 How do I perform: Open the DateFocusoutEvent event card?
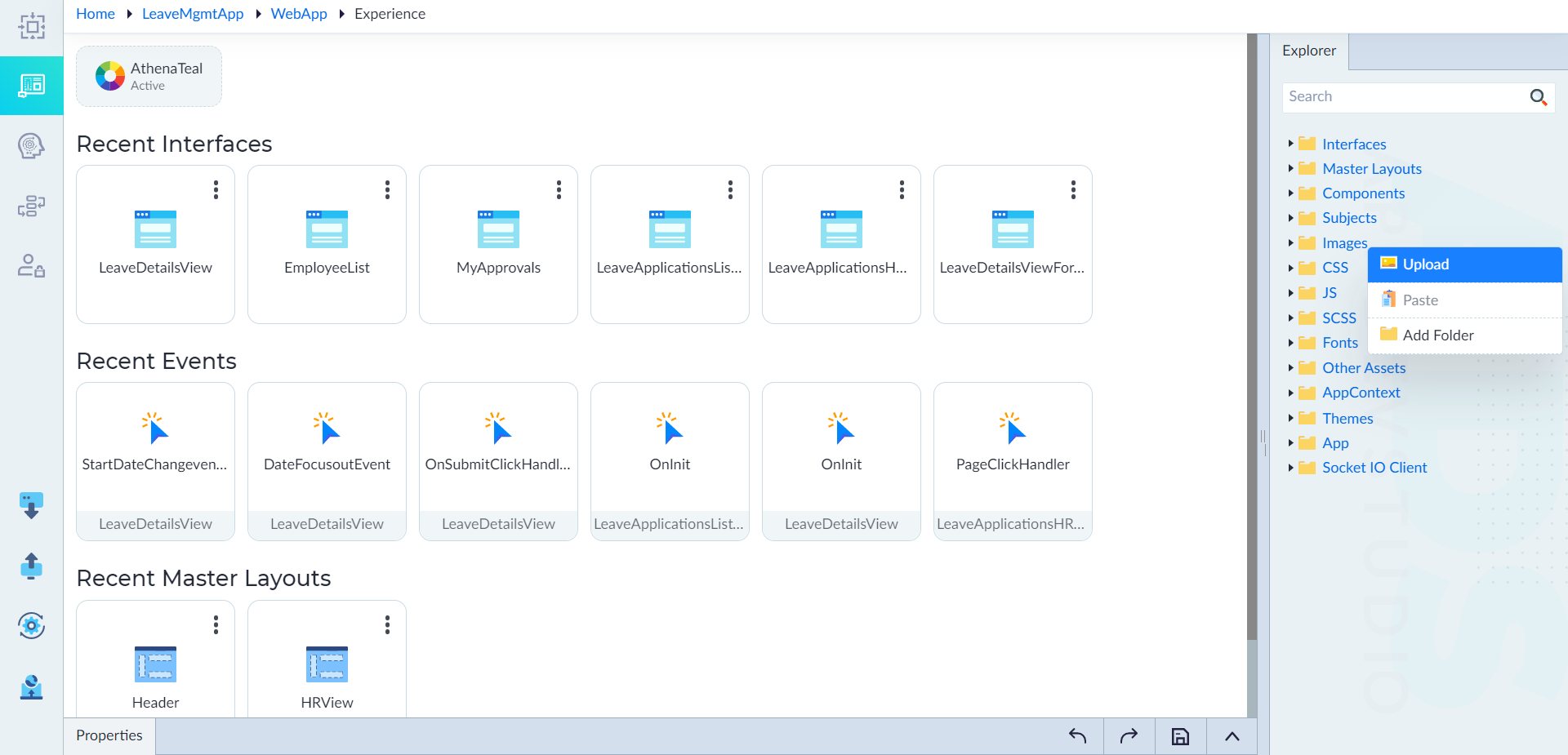click(x=327, y=461)
